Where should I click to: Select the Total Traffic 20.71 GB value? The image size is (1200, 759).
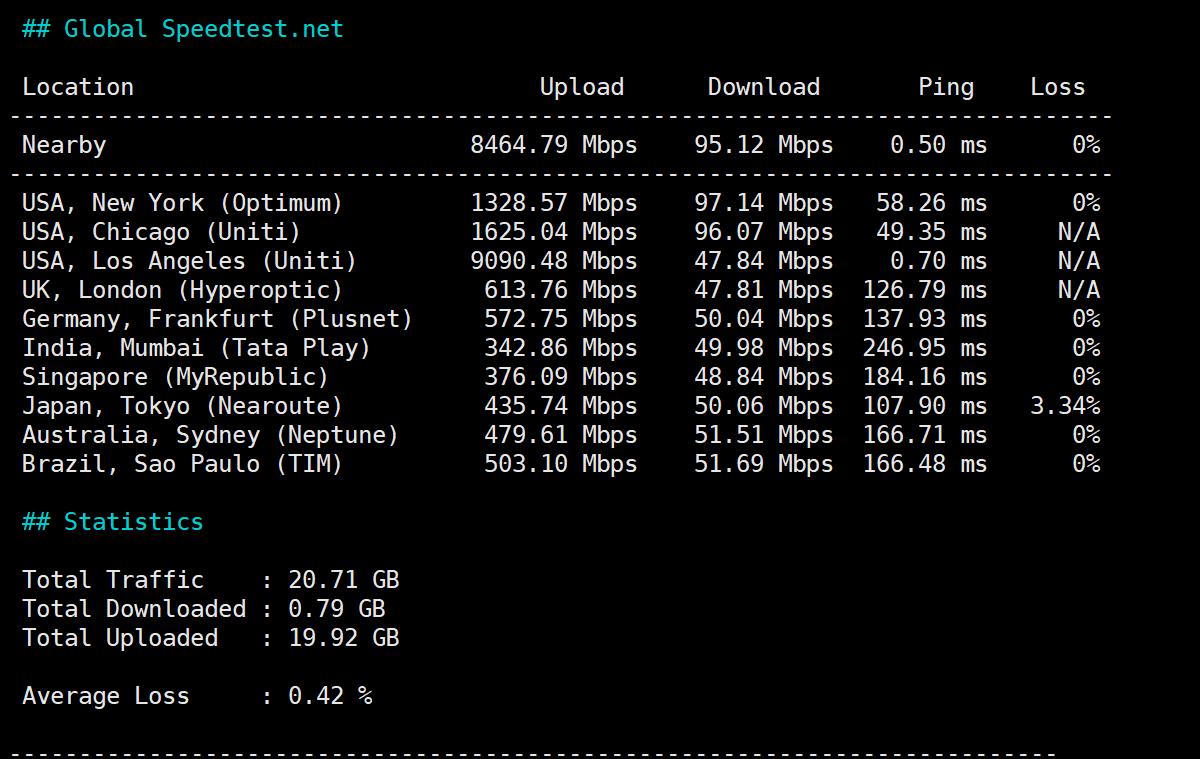click(x=343, y=580)
